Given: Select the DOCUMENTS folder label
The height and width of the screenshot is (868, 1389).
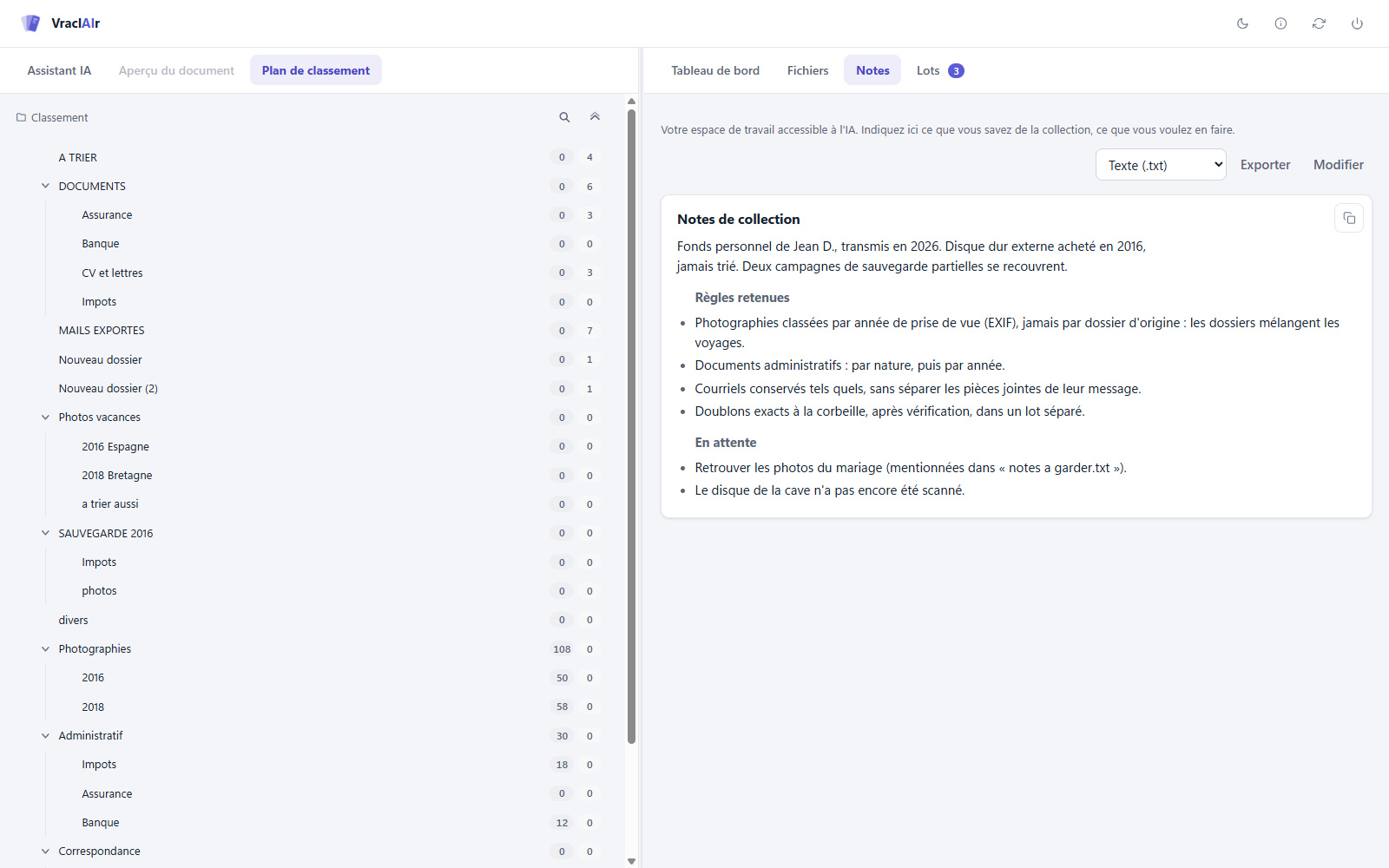Looking at the screenshot, I should click(92, 186).
